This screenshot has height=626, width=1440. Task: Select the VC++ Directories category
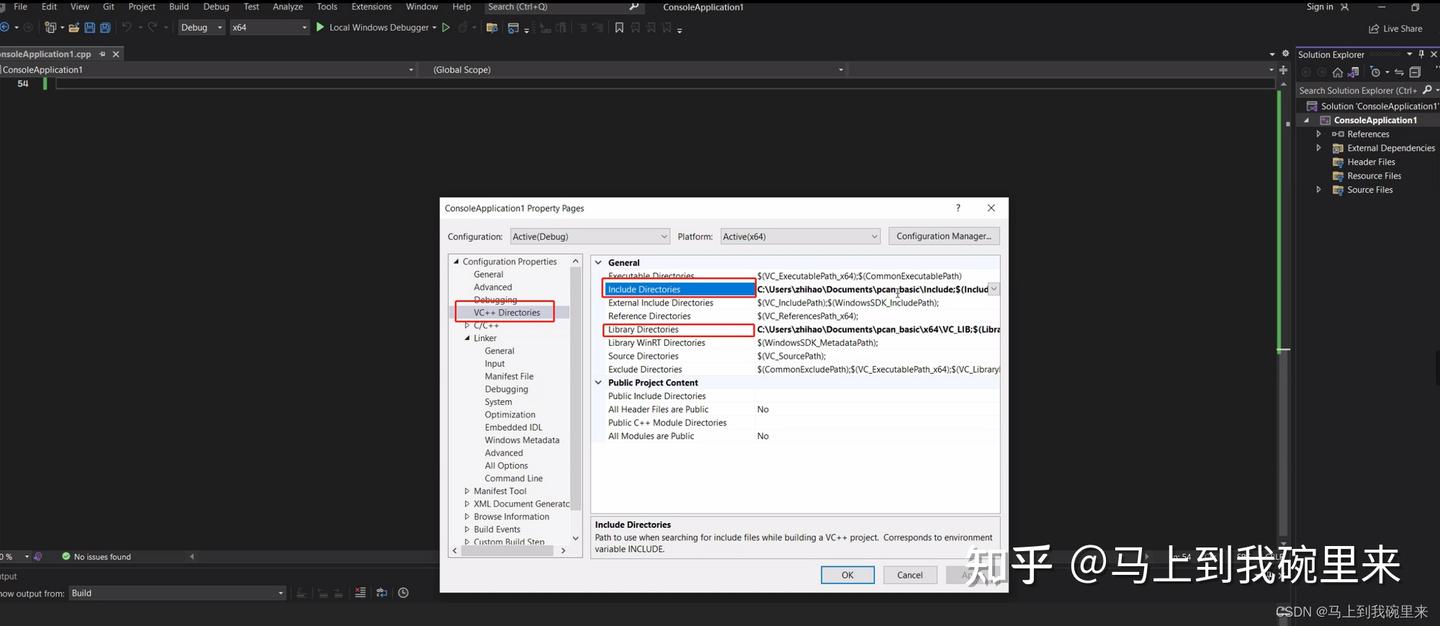(x=505, y=311)
